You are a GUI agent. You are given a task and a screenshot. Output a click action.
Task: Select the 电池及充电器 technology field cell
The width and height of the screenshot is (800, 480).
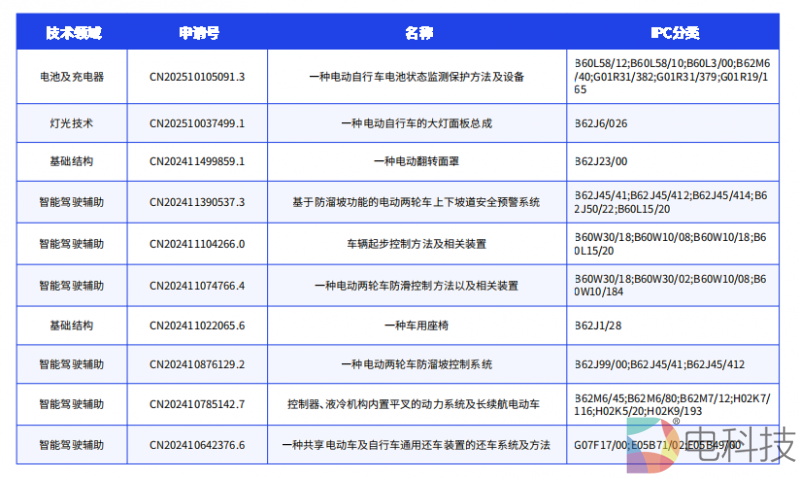71,76
